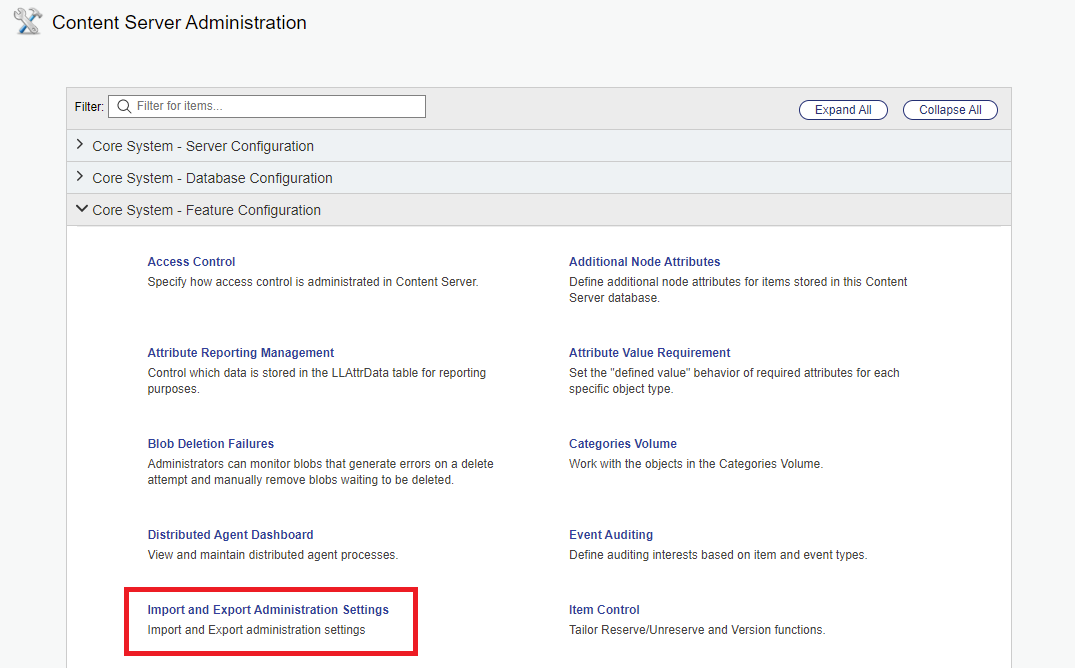Open the Access Control link
The width and height of the screenshot is (1075, 668).
[191, 262]
